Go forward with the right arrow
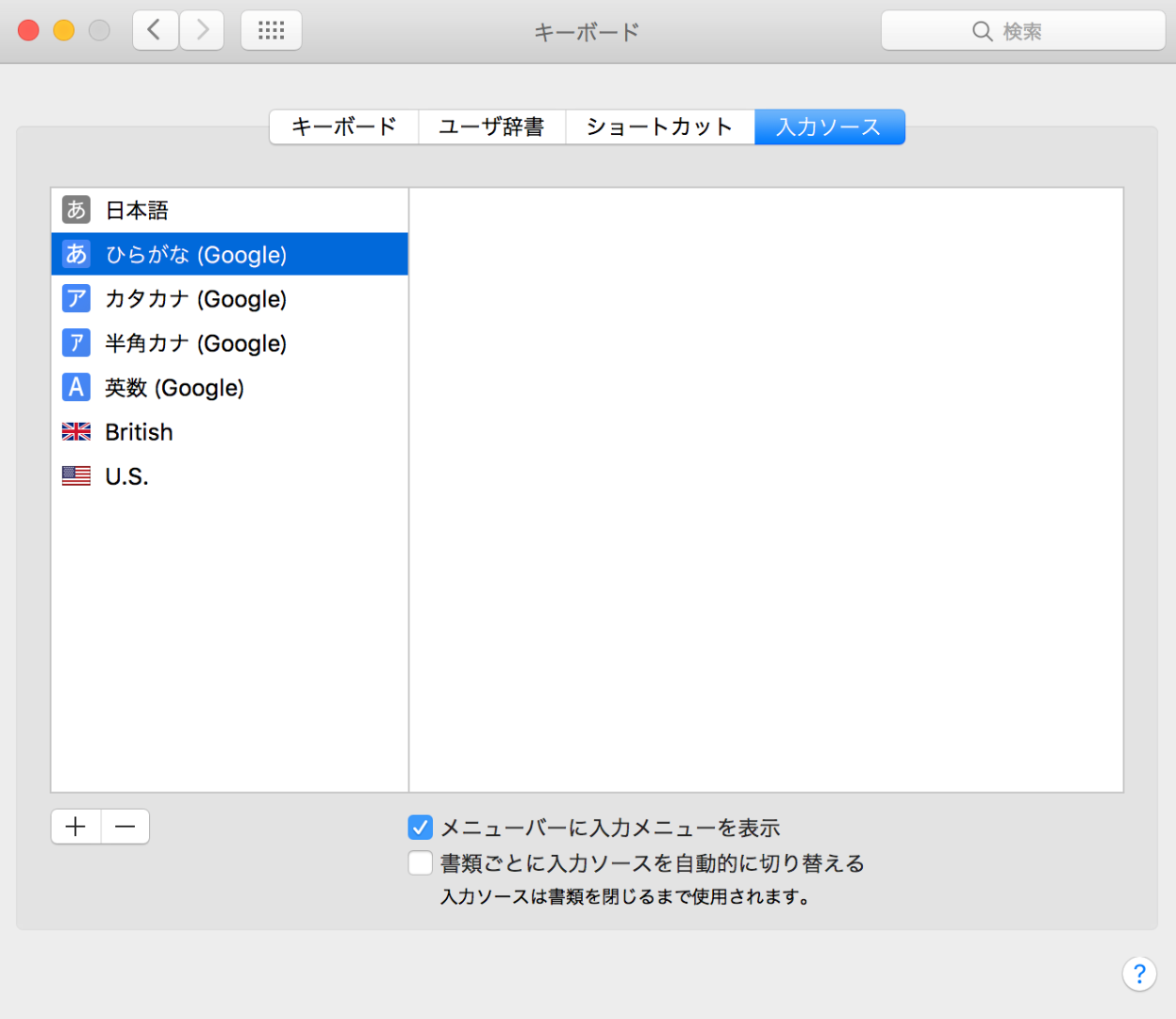This screenshot has height=1019, width=1176. tap(202, 31)
